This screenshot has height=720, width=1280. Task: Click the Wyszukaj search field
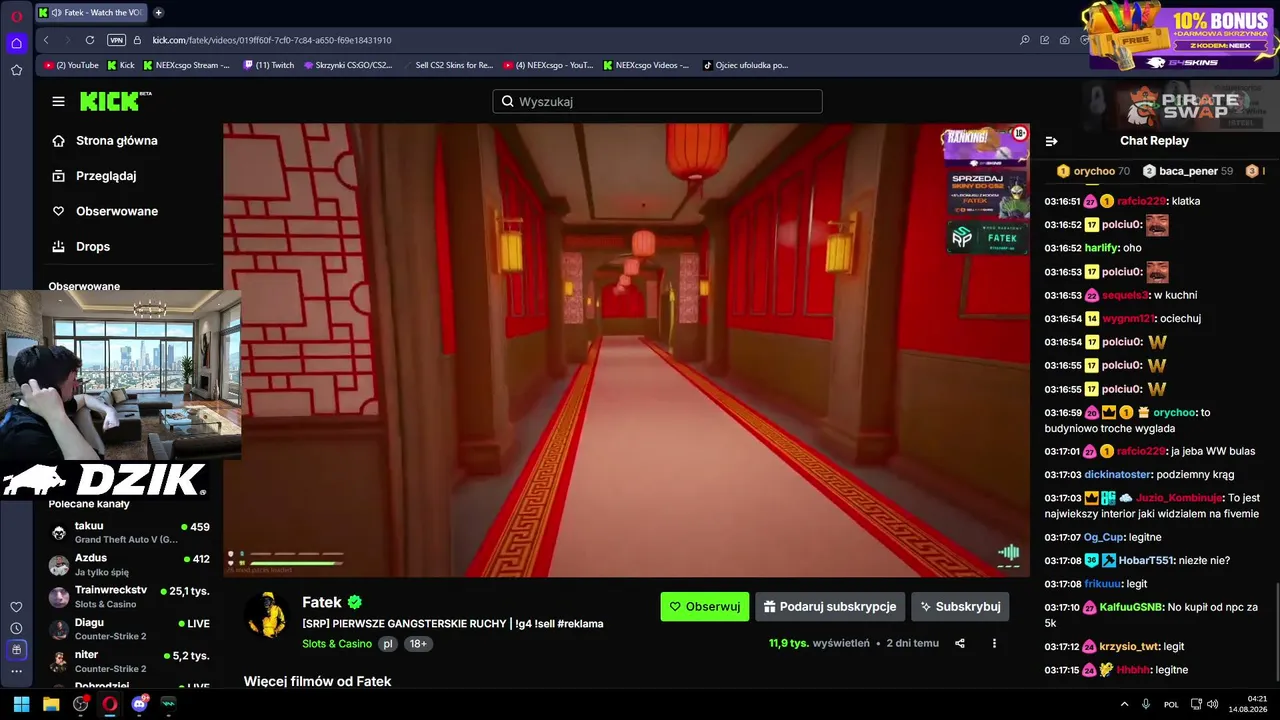point(657,101)
